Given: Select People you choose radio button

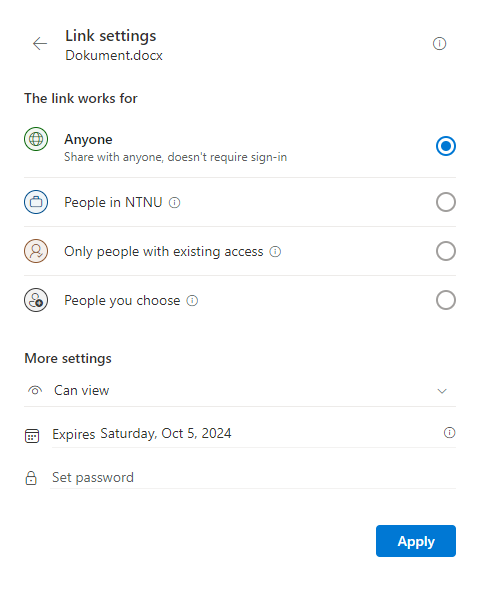Looking at the screenshot, I should point(446,300).
